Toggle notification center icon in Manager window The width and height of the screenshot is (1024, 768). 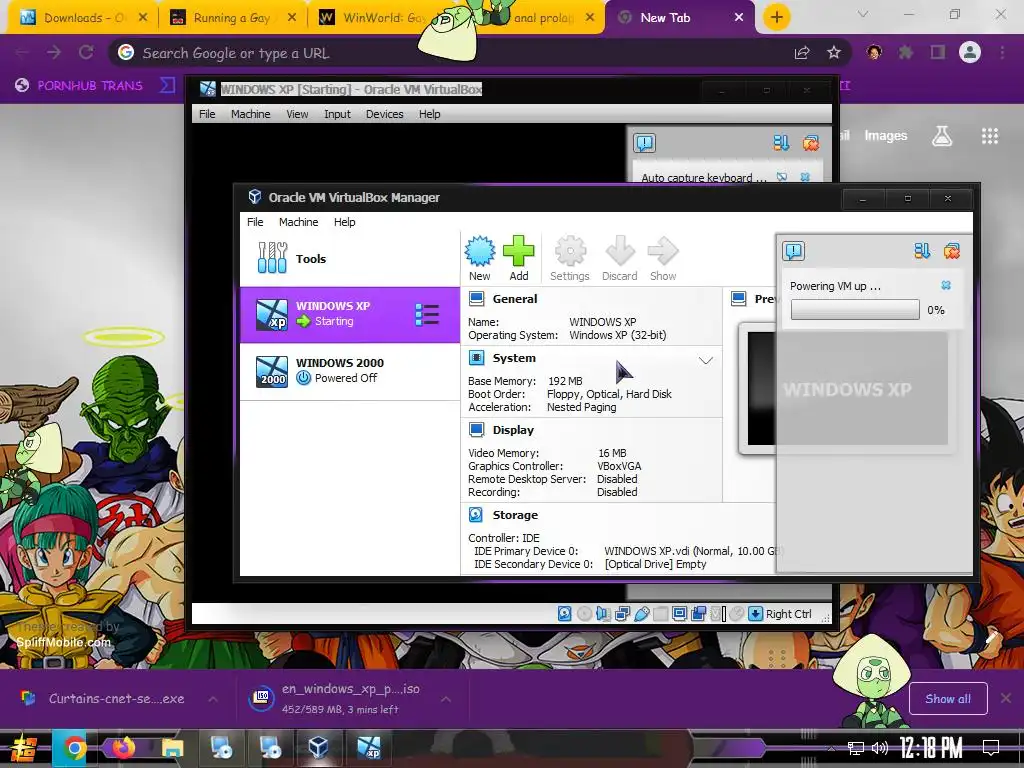point(793,251)
